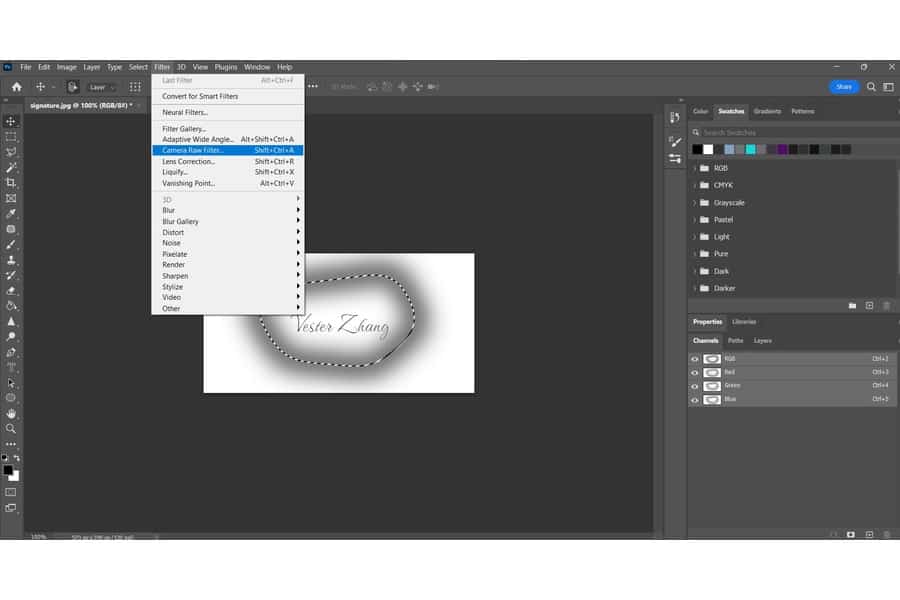This screenshot has height=600, width=900.
Task: Expand the Pure swatch folder
Action: (x=695, y=254)
